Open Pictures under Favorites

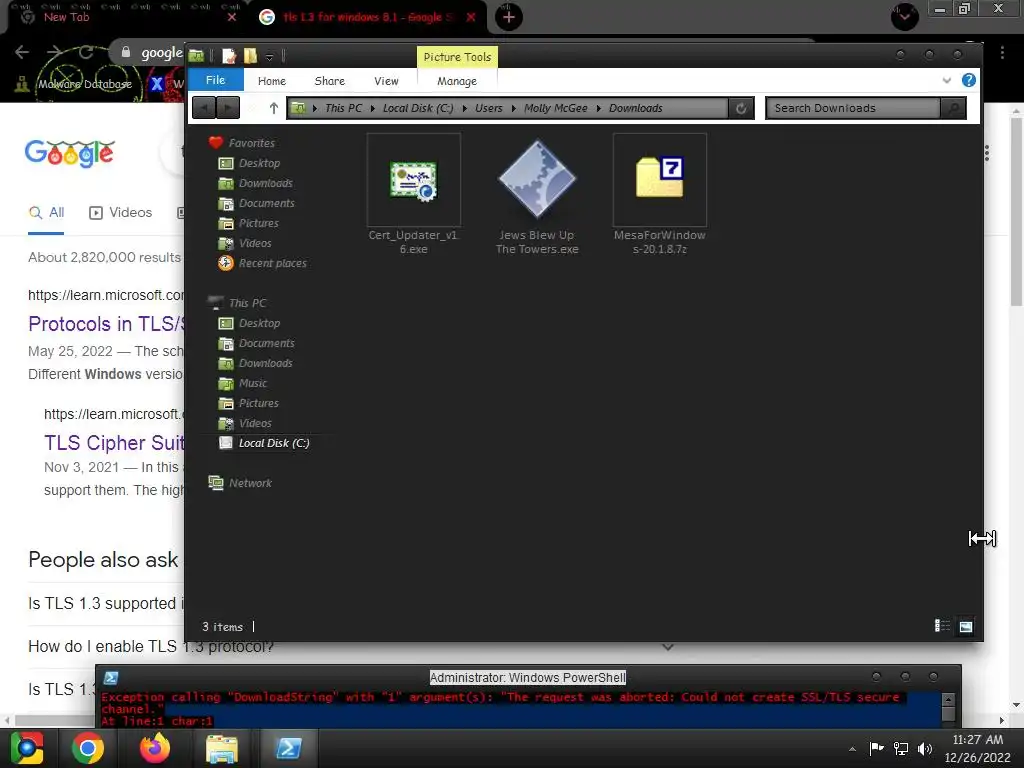coord(259,223)
